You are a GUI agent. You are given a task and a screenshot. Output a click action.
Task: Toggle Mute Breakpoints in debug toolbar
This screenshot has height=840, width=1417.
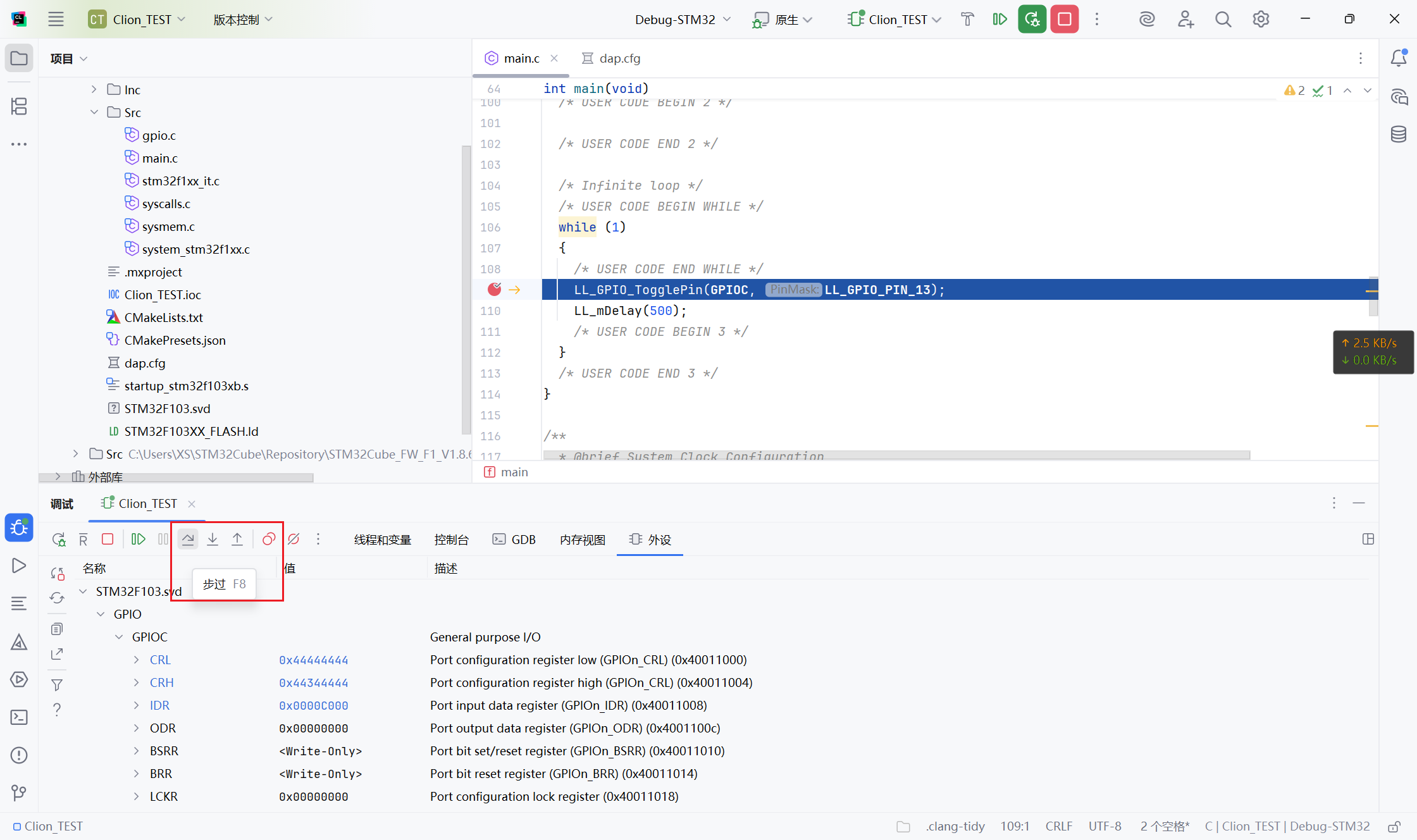pyautogui.click(x=294, y=539)
